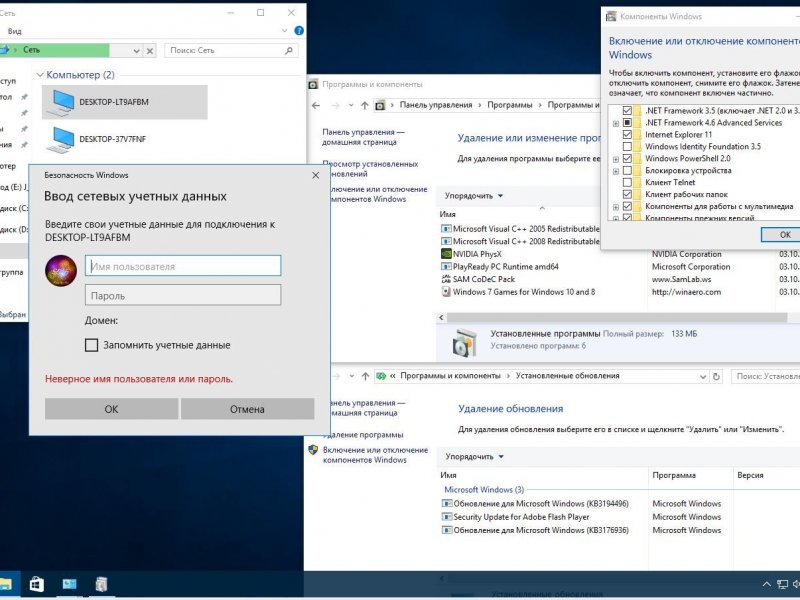This screenshot has height=600, width=800.
Task: Go back in Программы и компоненты window
Action: click(x=316, y=105)
